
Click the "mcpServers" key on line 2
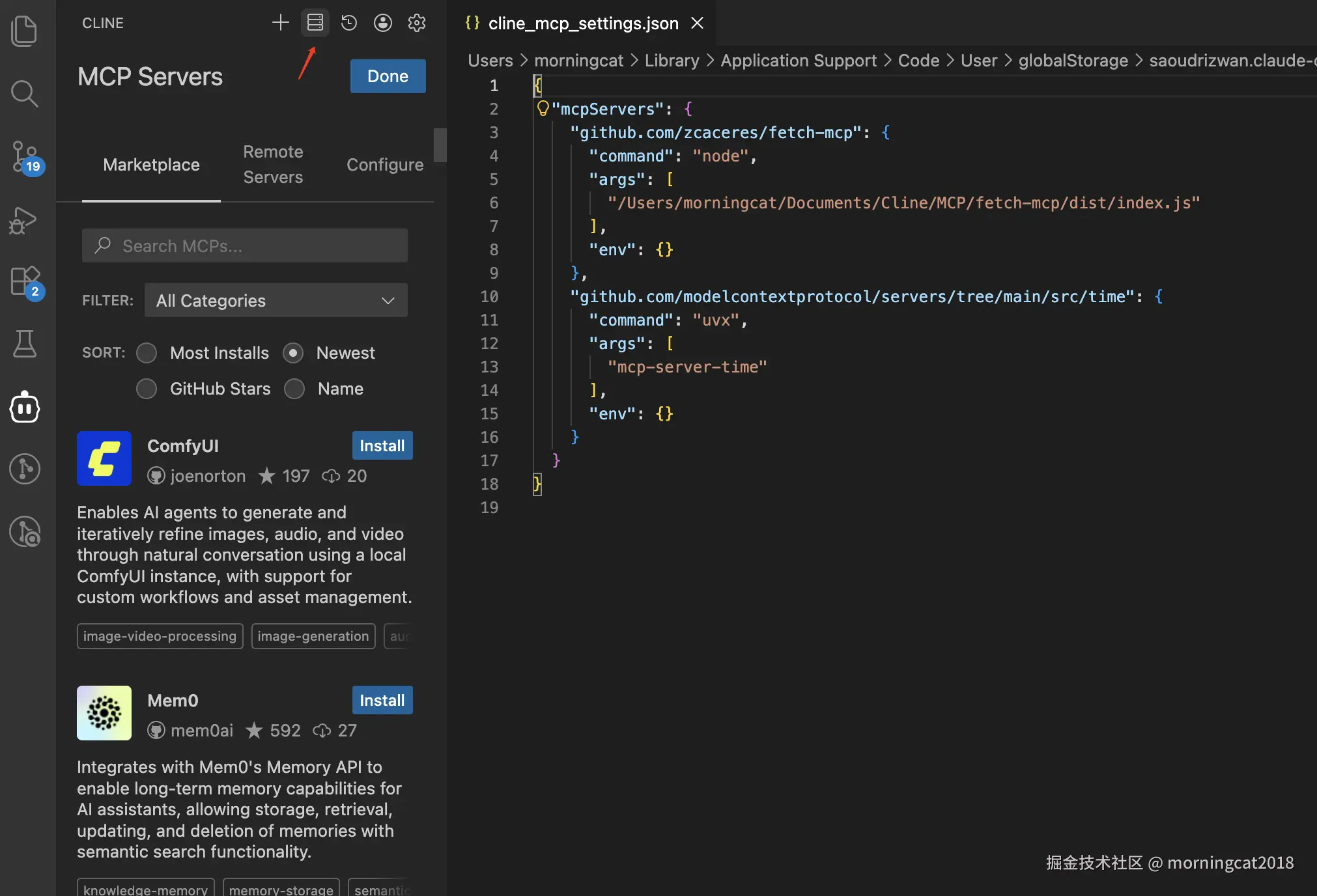click(x=608, y=109)
